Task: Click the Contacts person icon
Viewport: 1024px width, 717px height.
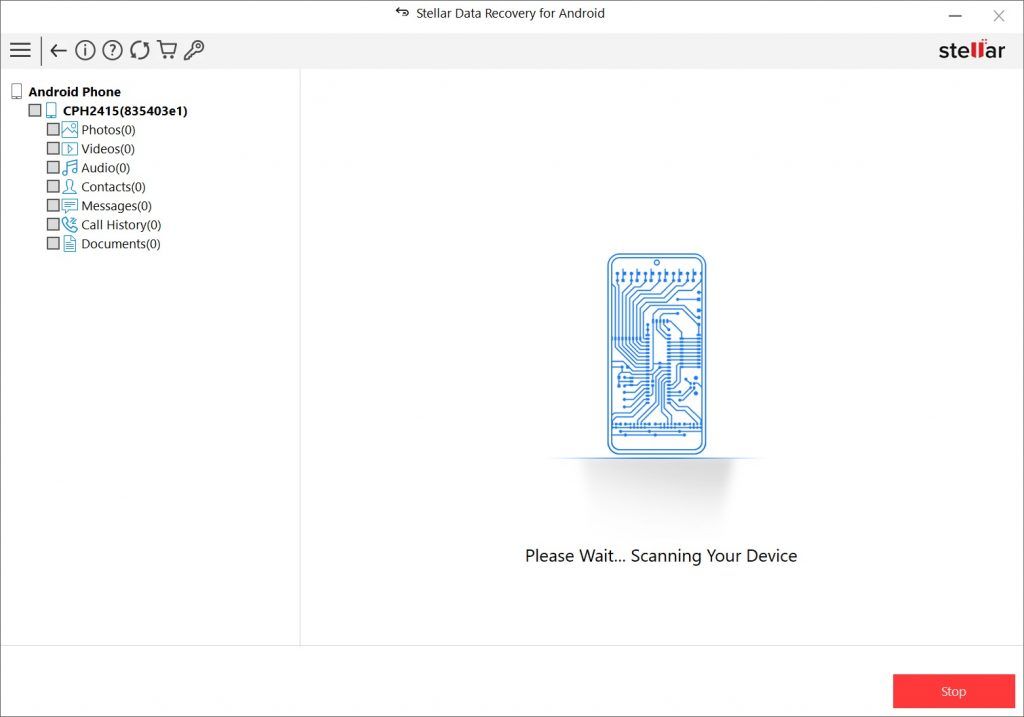Action: (70, 186)
